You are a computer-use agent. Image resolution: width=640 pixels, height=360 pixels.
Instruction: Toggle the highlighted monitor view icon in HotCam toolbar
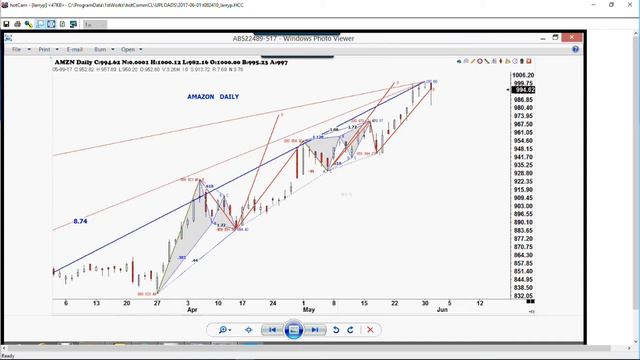(x=40, y=24)
